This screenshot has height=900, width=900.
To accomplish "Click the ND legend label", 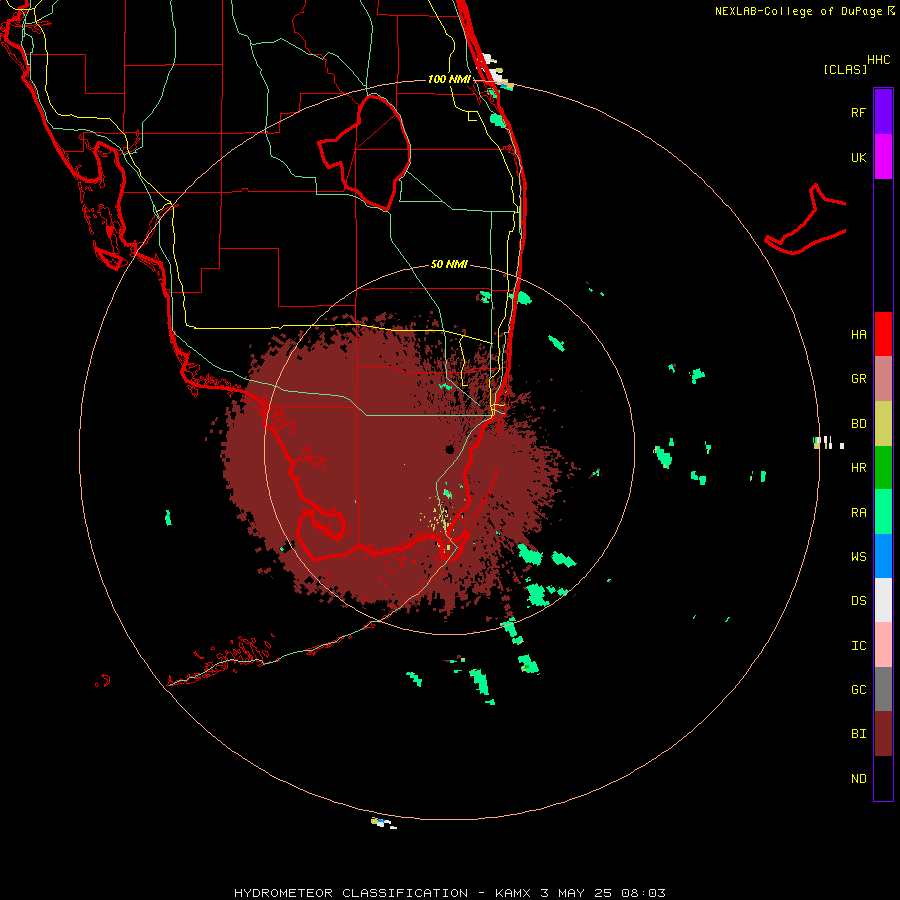I will tap(858, 779).
